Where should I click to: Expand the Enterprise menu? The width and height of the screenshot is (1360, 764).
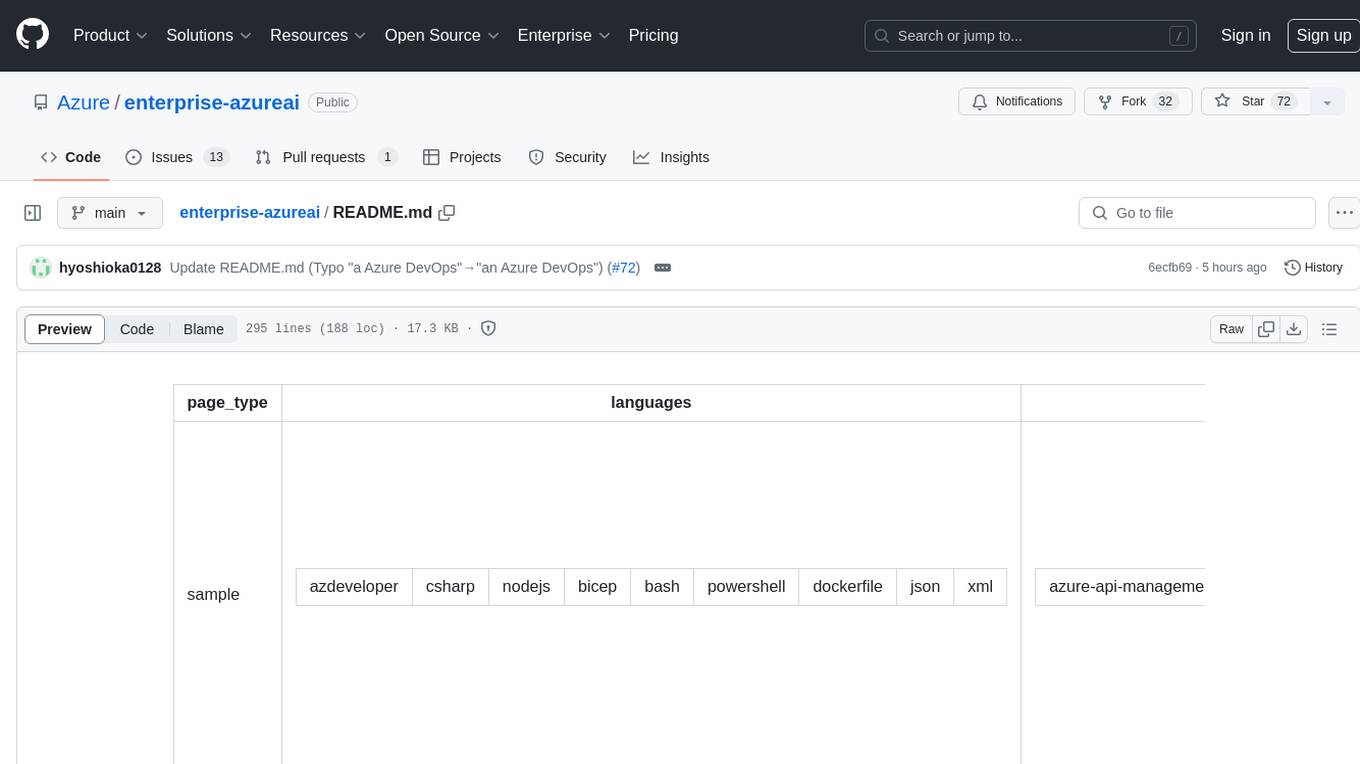563,35
